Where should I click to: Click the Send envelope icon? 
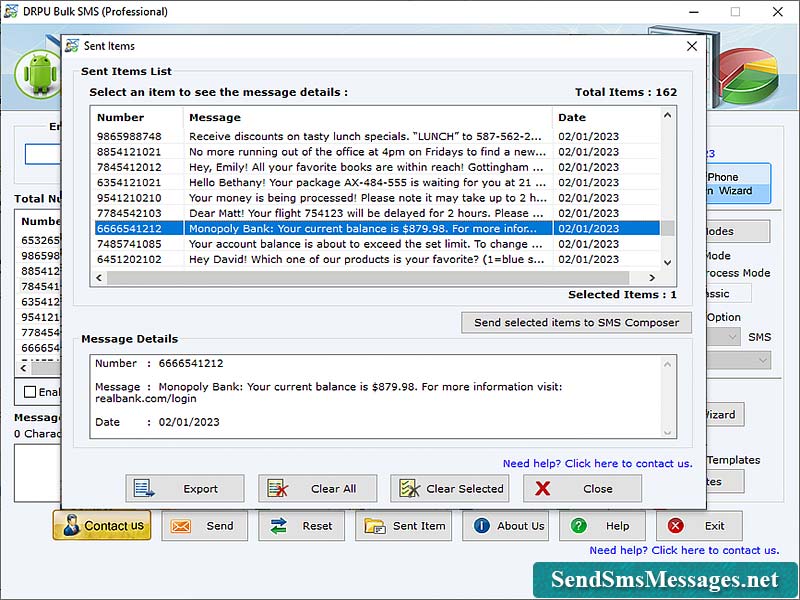[181, 526]
